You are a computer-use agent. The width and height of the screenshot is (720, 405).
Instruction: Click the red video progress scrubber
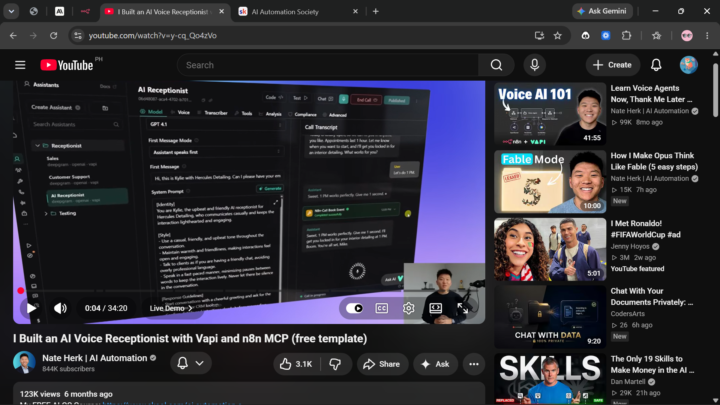(21, 291)
